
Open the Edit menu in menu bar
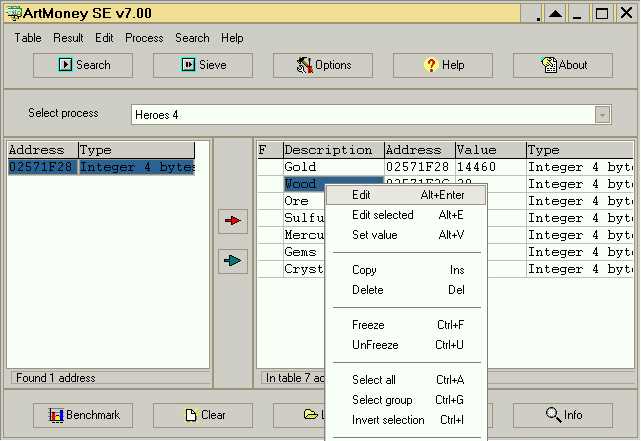[104, 38]
